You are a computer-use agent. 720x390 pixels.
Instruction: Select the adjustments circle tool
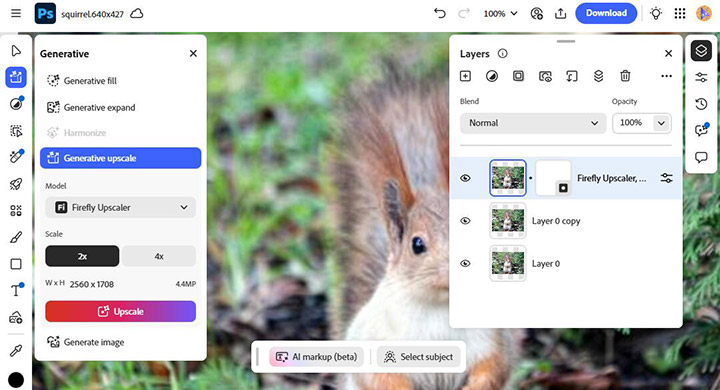click(16, 104)
